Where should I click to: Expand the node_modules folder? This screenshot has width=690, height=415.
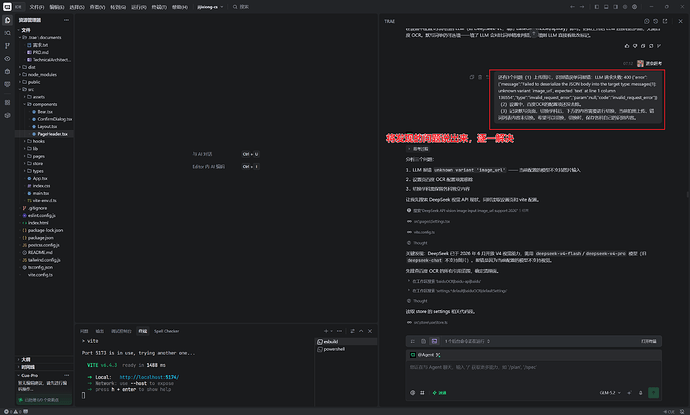pos(44,75)
